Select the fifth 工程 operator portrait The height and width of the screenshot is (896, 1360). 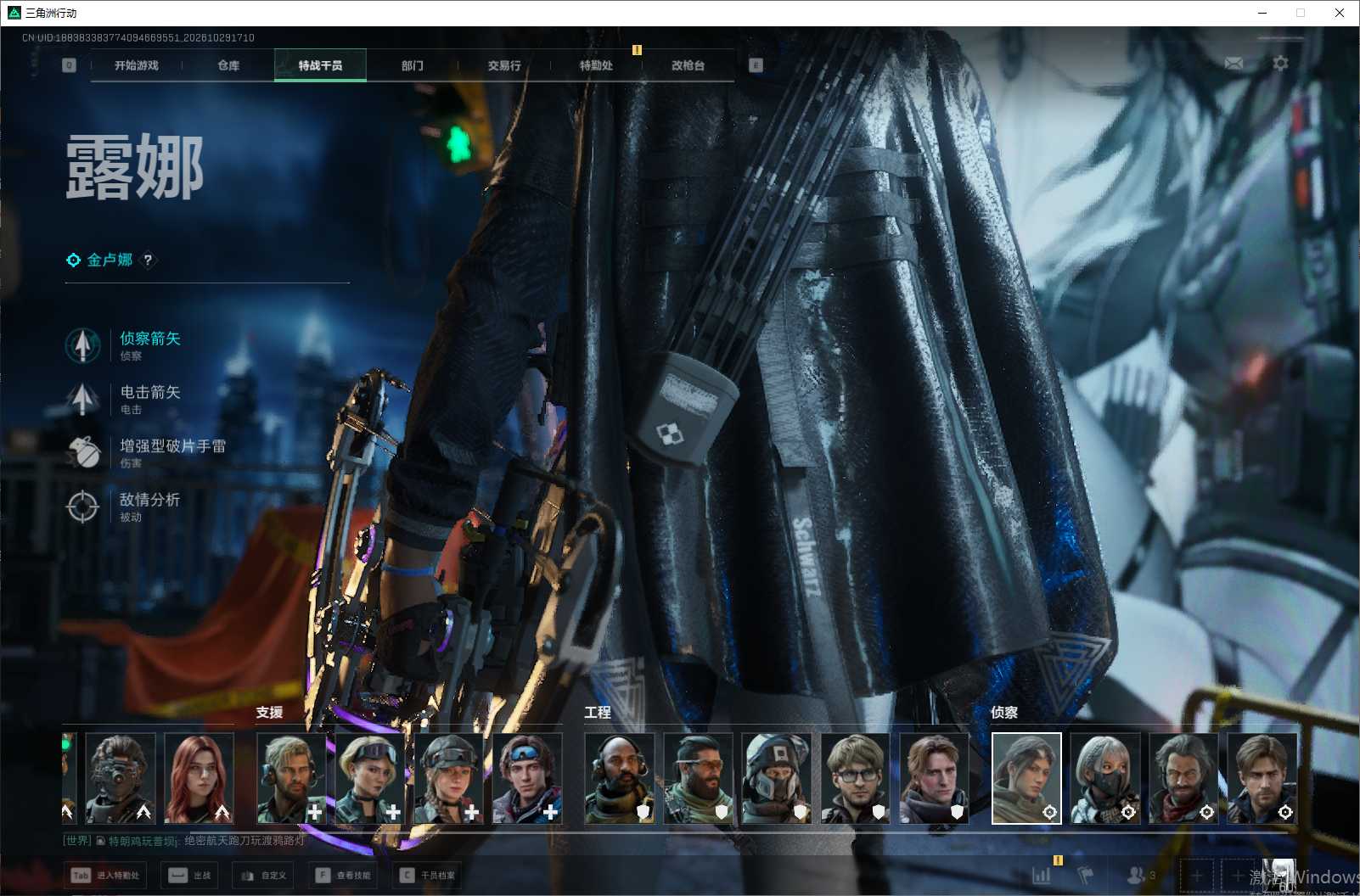pos(934,778)
